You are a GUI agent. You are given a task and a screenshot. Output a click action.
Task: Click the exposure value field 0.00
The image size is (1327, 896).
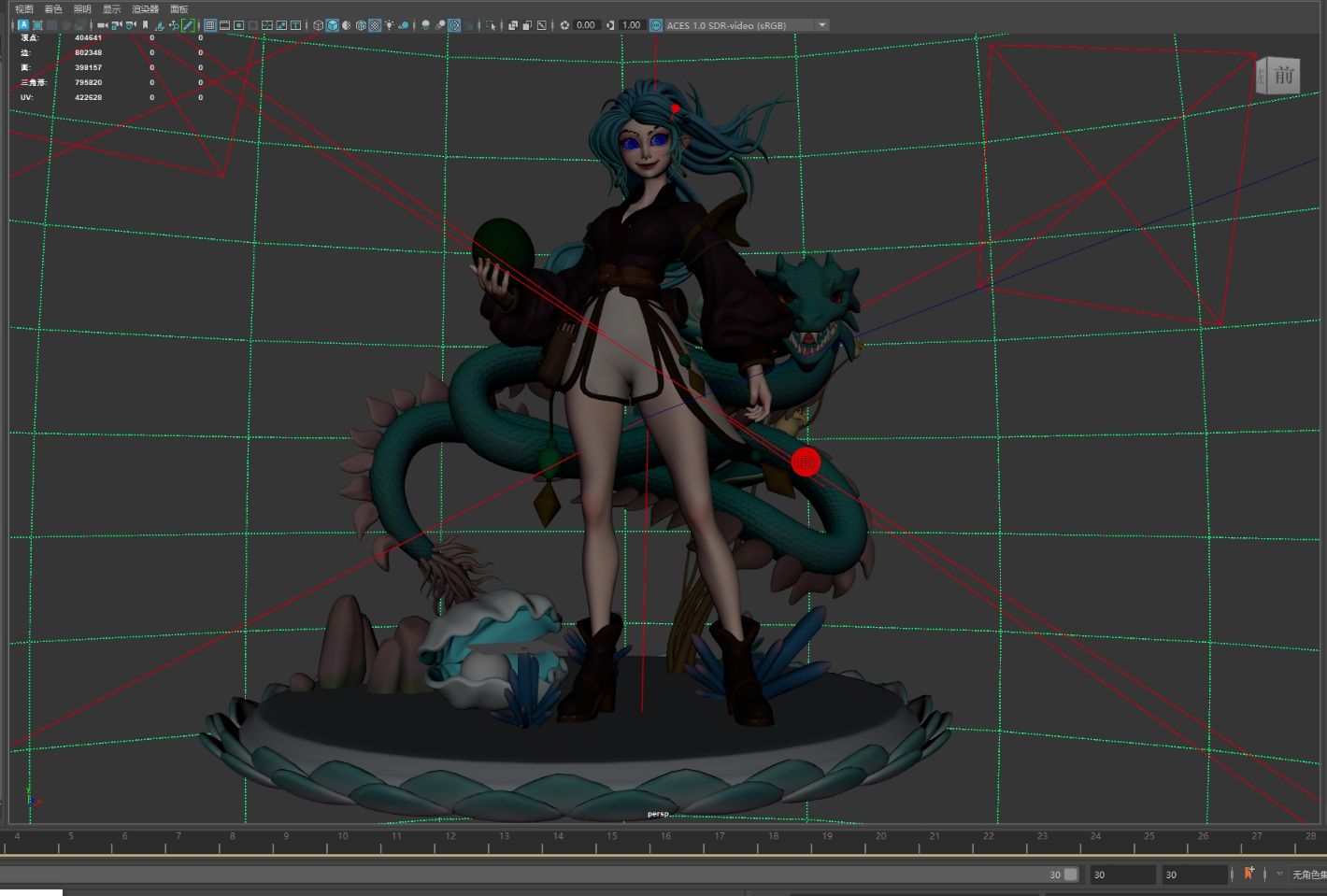586,25
